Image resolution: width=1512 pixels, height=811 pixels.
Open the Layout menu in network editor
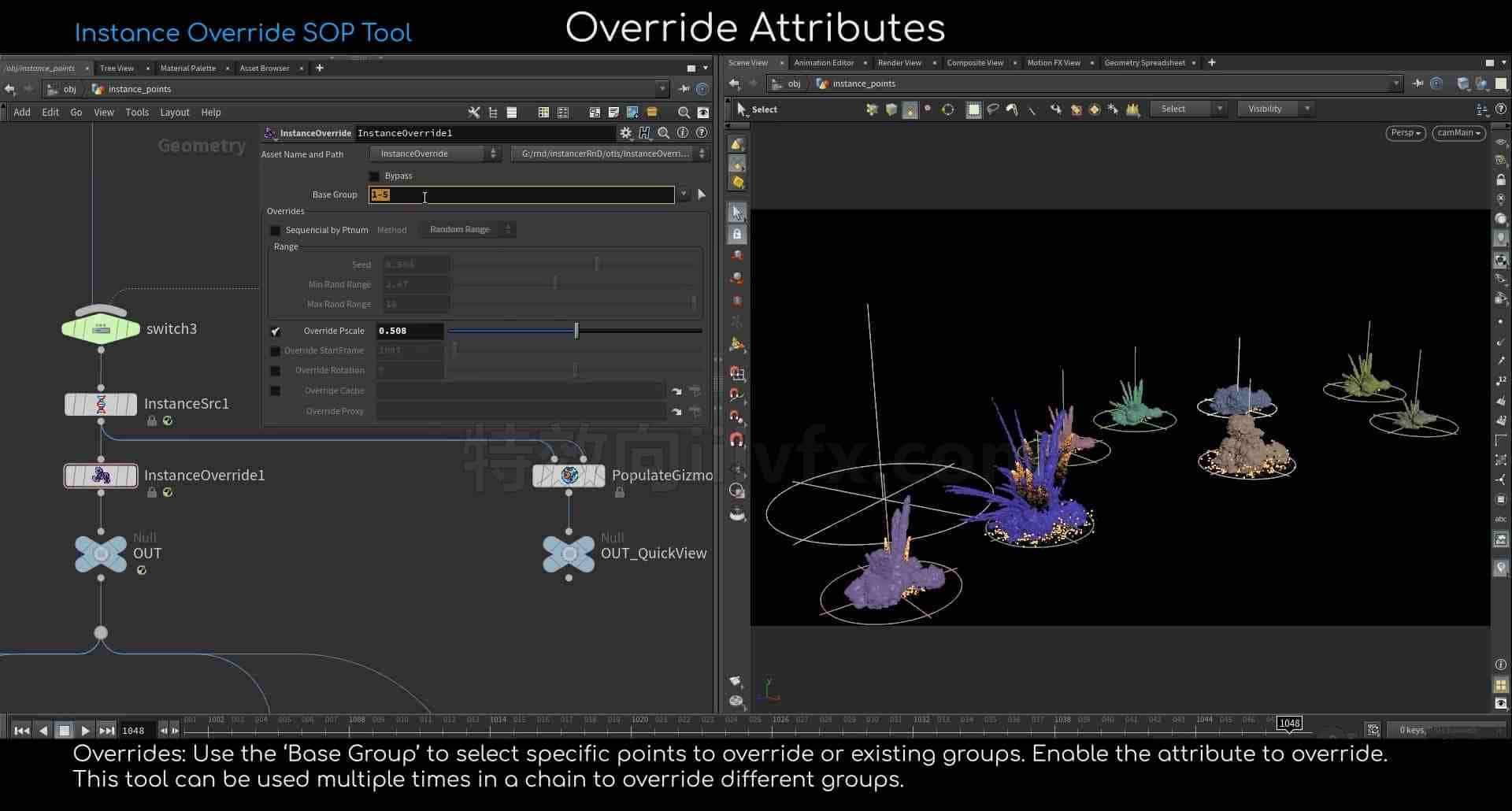pyautogui.click(x=175, y=113)
